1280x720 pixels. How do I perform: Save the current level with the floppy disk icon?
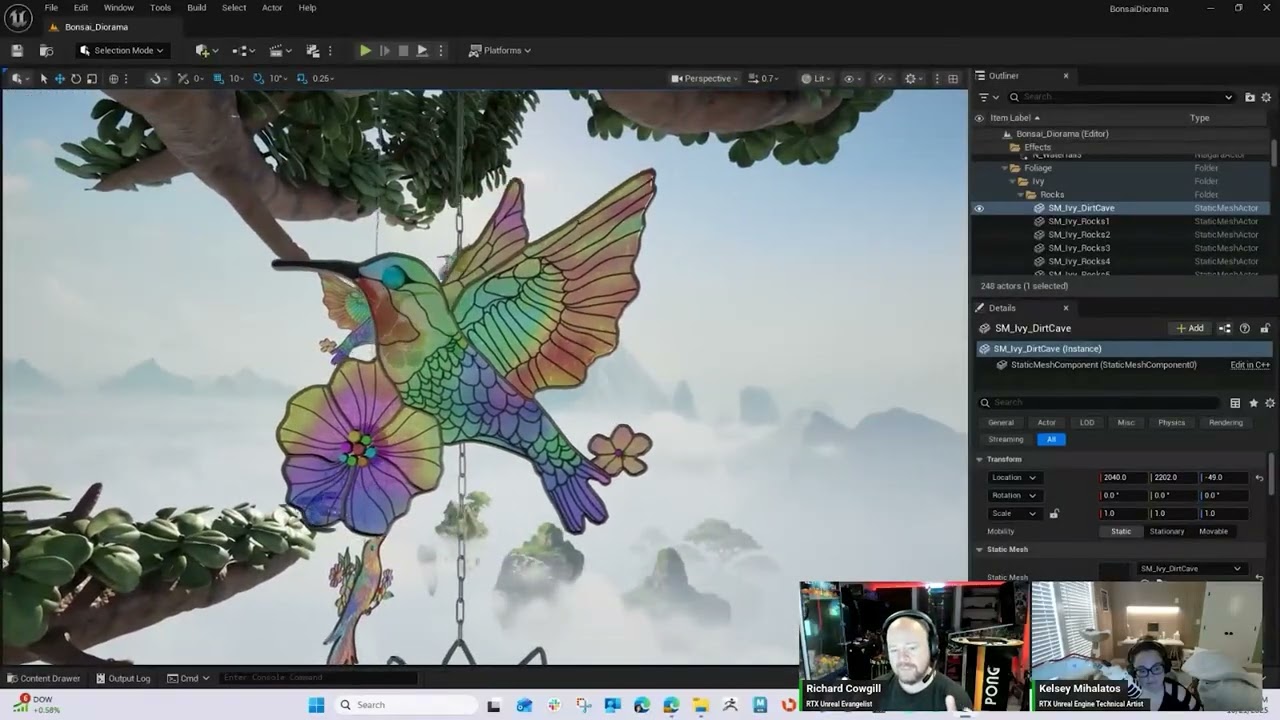[17, 50]
